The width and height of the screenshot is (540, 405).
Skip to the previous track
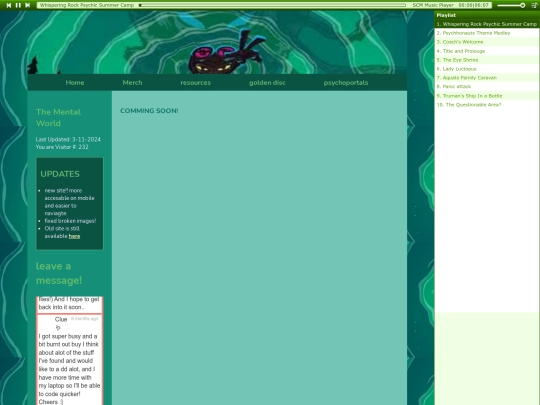click(9, 5)
